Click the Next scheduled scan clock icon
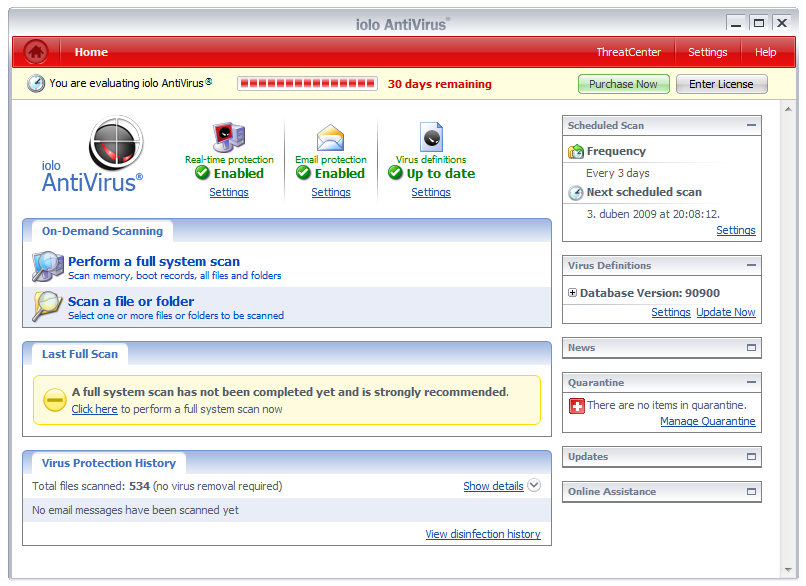 (576, 193)
